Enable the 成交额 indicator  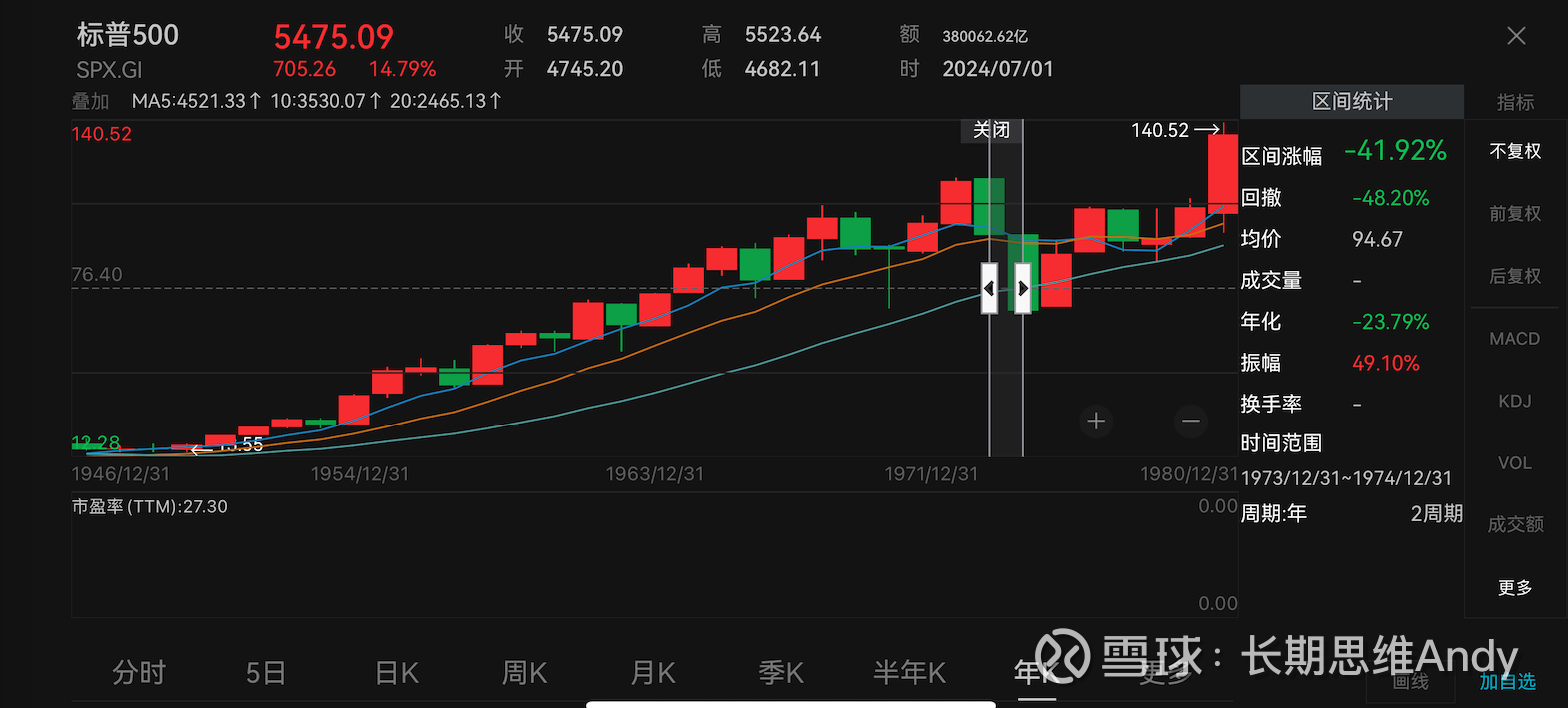pos(1515,525)
